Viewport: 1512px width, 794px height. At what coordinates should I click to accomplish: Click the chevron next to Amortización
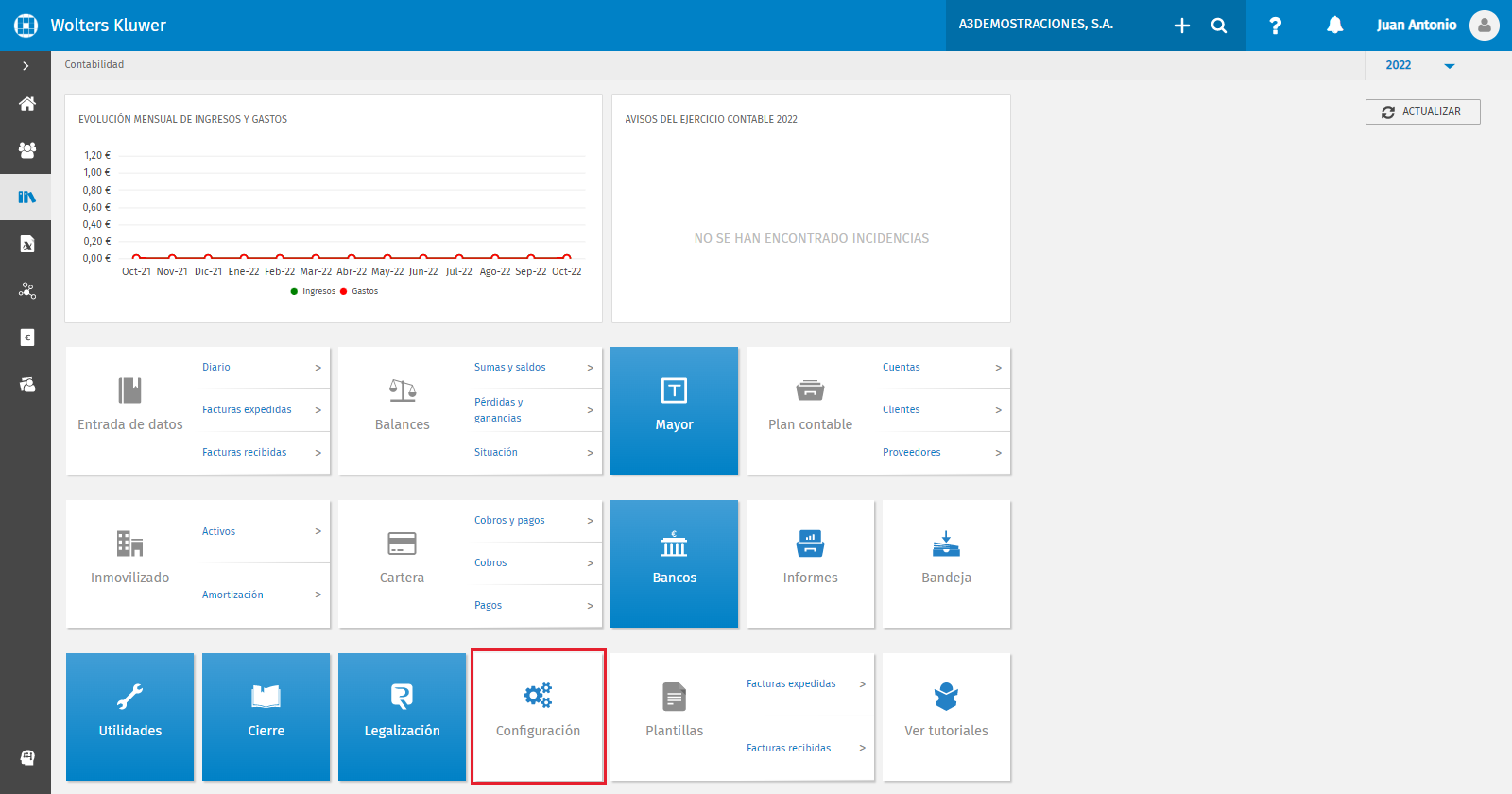click(318, 595)
